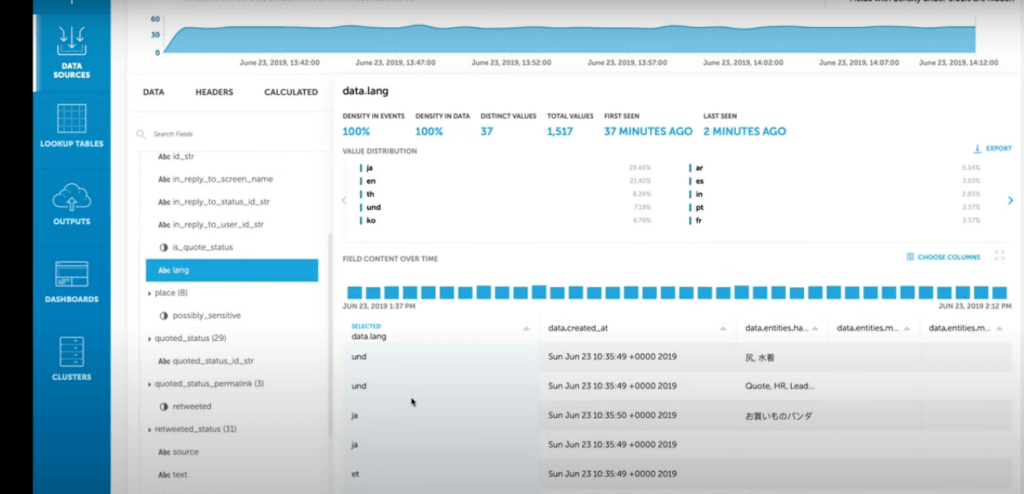This screenshot has height=494, width=1024.
Task: Click last bar in field content timeline
Action: 999,293
